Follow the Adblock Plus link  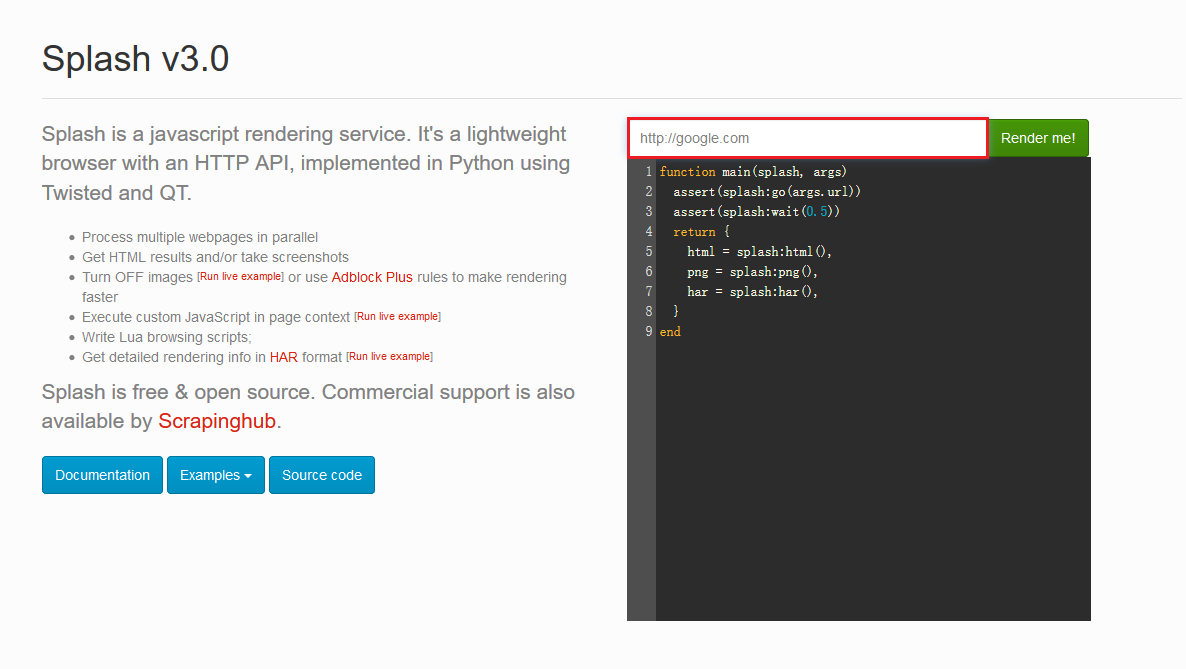[x=372, y=277]
